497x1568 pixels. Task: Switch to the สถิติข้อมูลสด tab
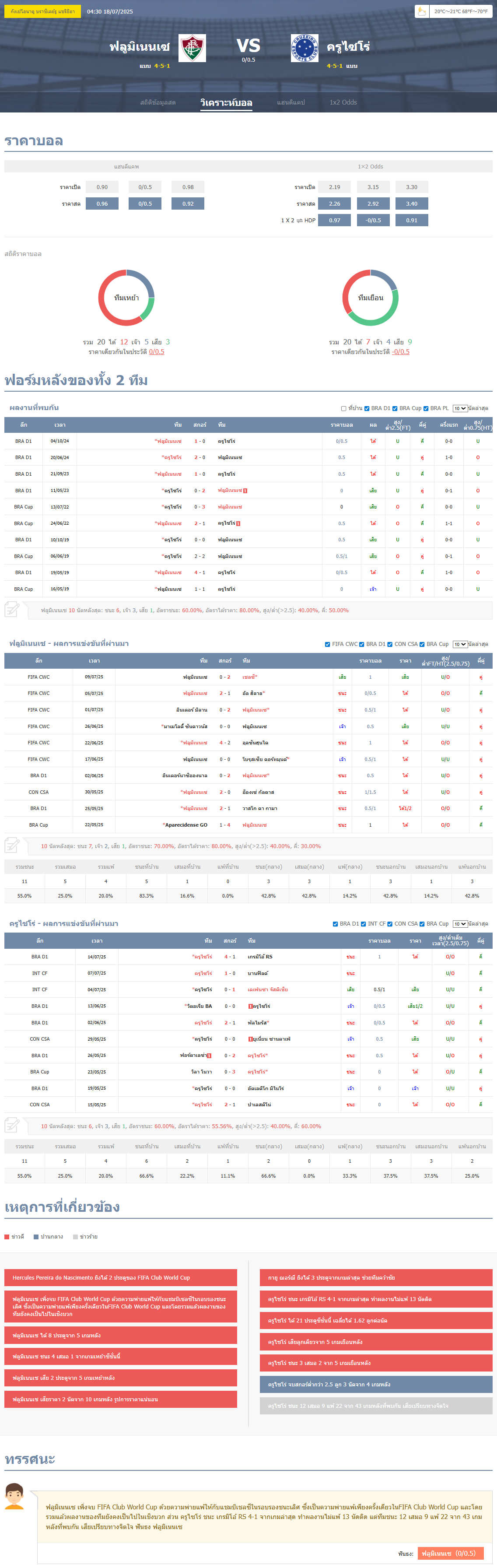(x=157, y=102)
